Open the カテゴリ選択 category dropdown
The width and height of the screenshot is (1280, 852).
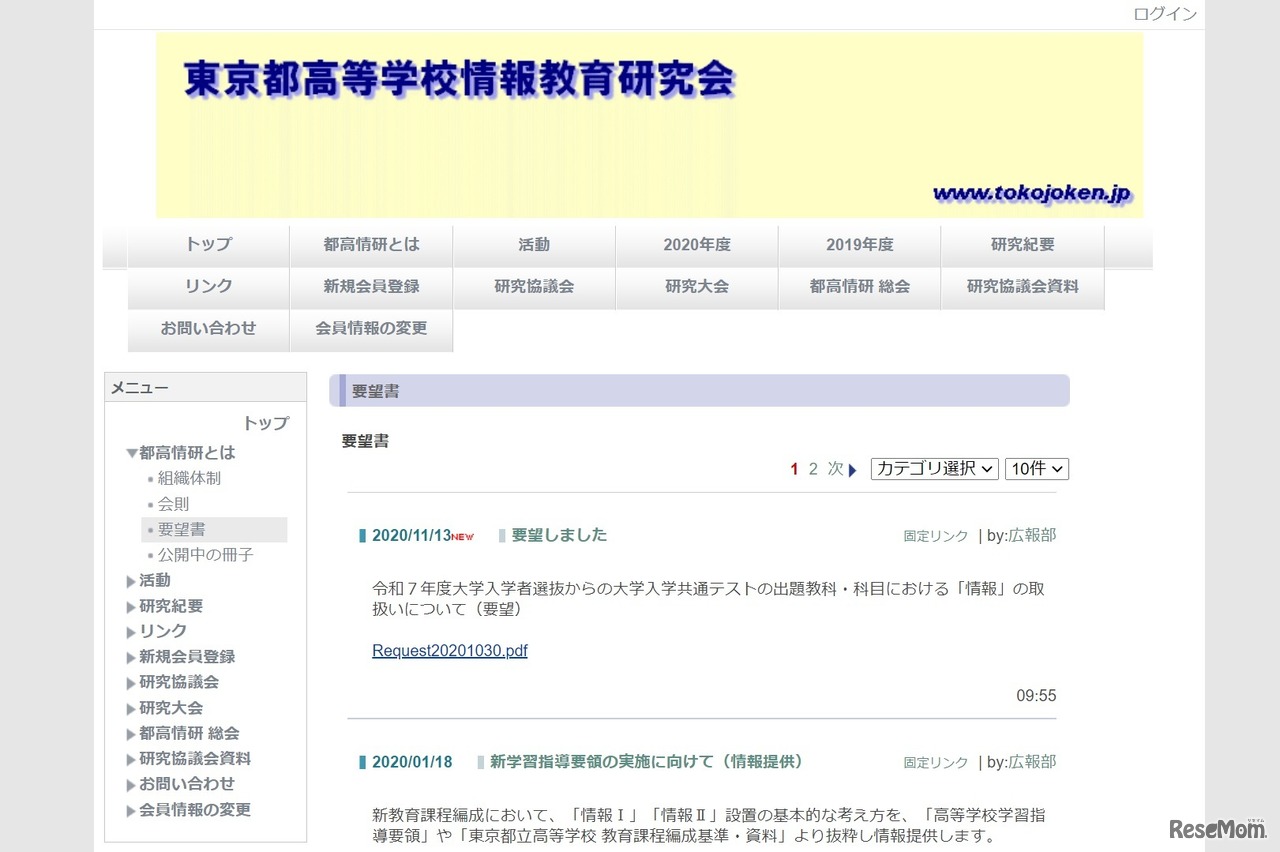click(x=933, y=468)
